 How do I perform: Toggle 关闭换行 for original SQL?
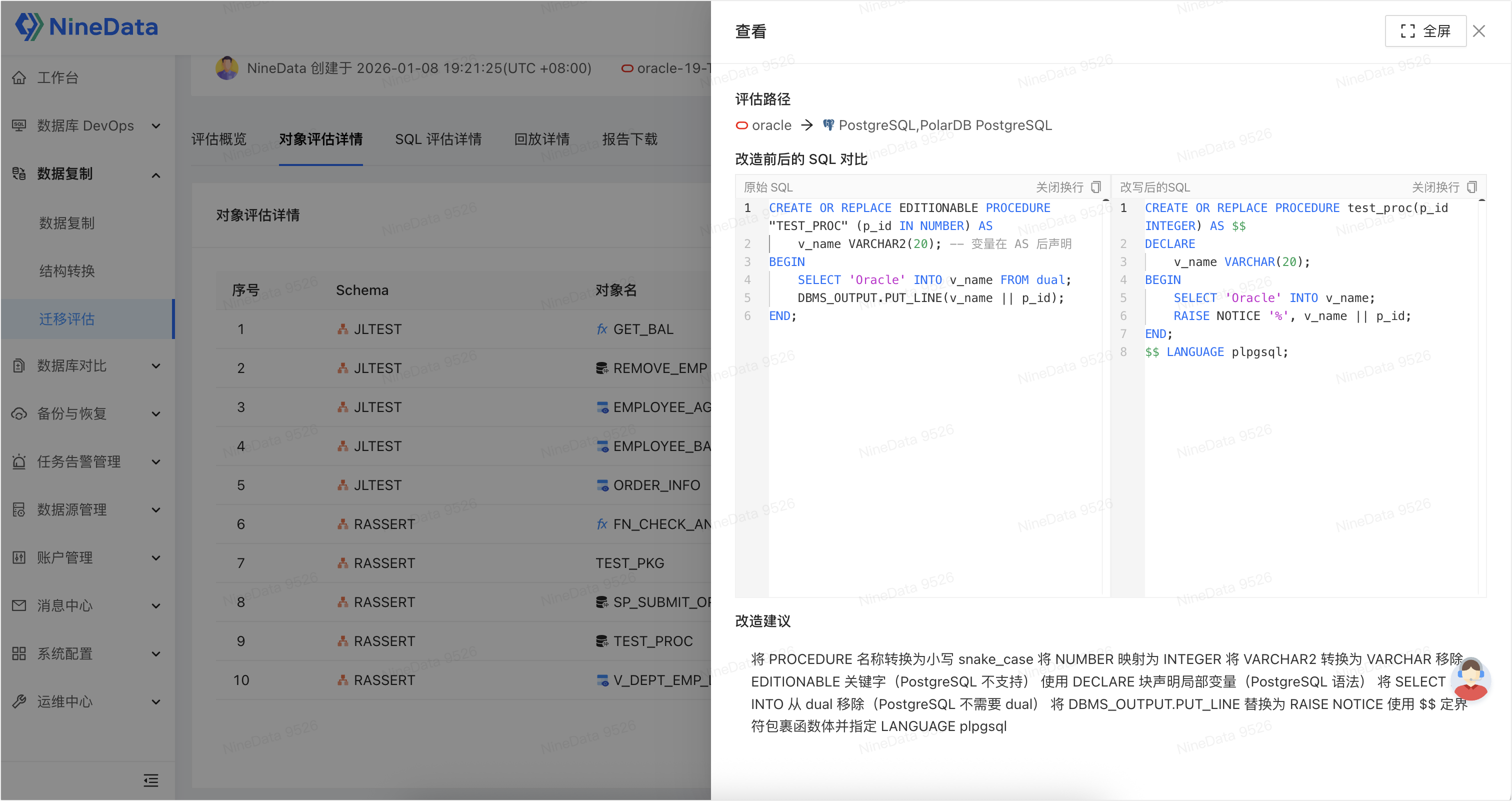tap(1059, 187)
